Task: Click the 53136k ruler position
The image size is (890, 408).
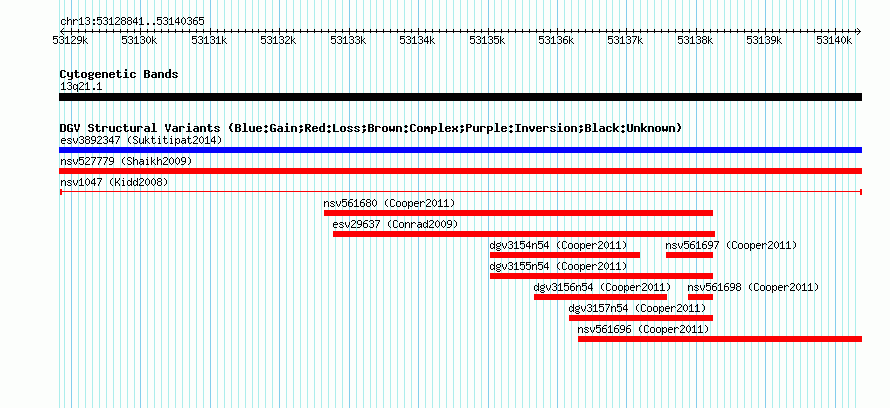Action: tap(557, 40)
